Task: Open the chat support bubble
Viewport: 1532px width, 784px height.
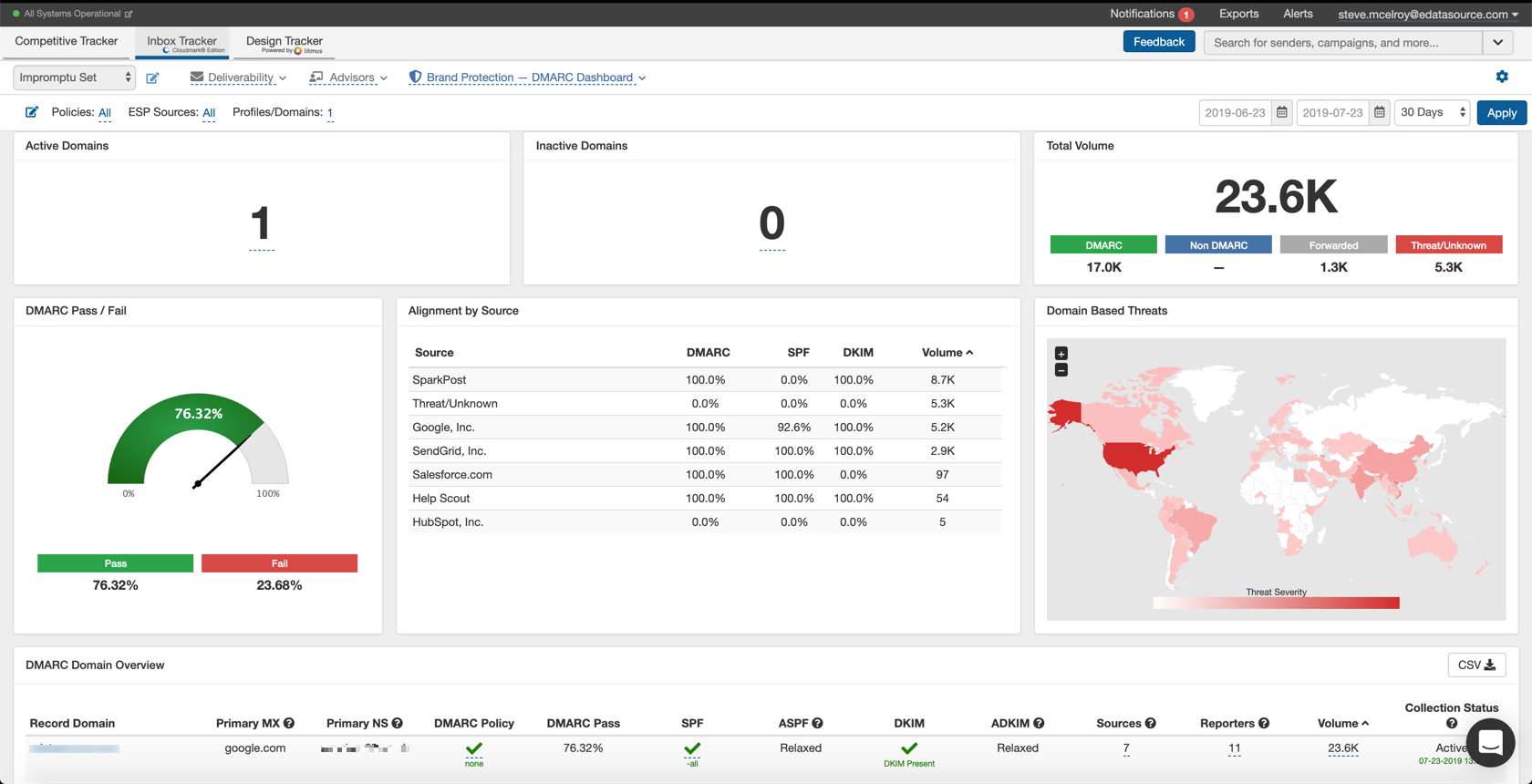Action: click(x=1490, y=743)
